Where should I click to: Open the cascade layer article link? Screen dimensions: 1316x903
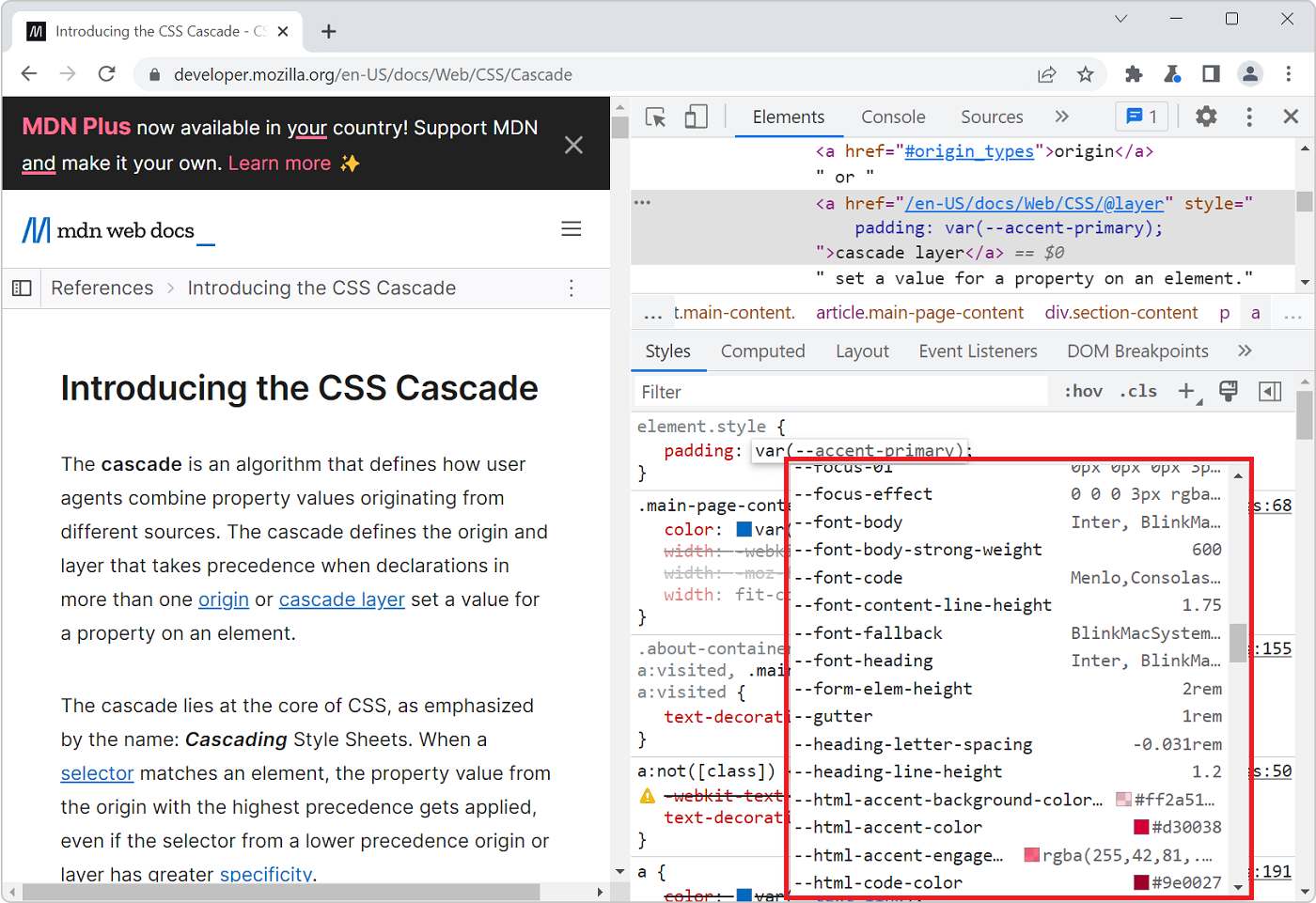341,599
